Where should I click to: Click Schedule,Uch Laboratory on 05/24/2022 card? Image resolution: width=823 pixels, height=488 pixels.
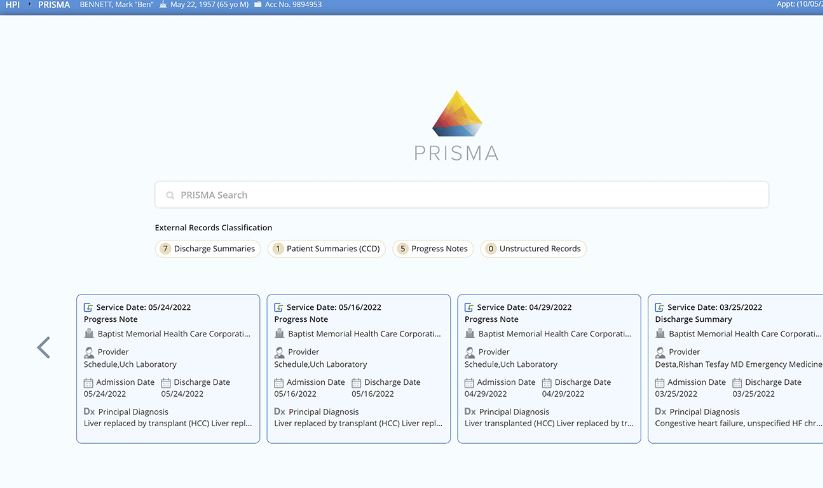(x=130, y=364)
